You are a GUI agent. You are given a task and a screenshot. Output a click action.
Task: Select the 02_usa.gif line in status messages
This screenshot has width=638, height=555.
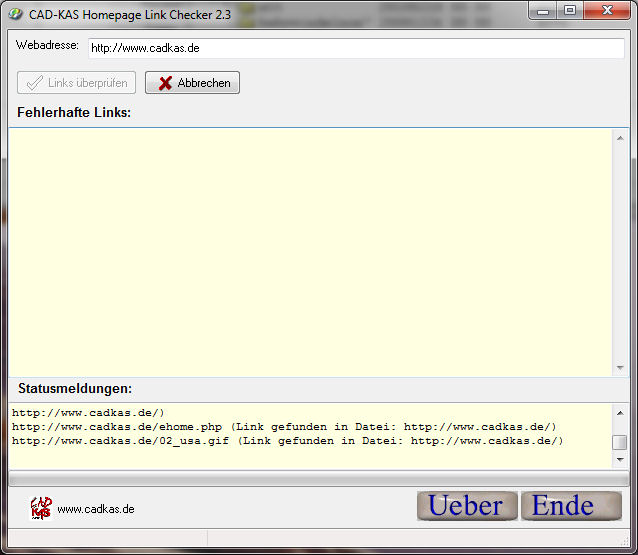[x=287, y=441]
